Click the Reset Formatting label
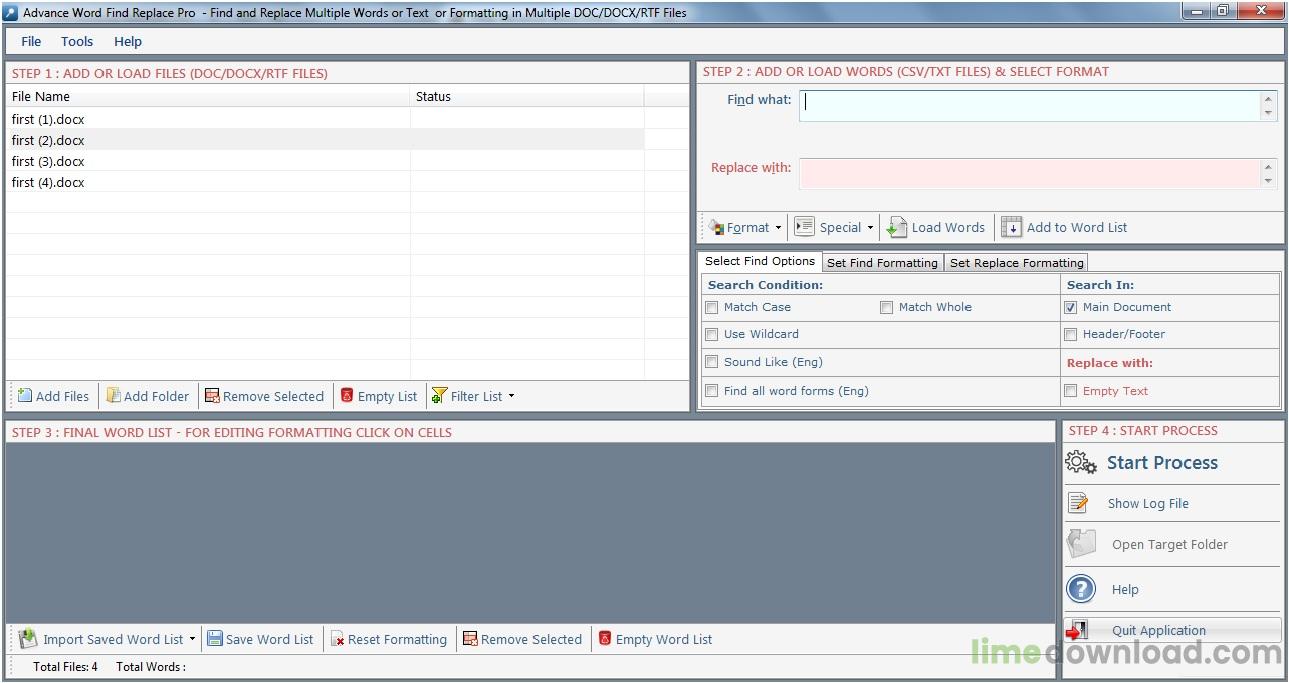Viewport: 1289px width, 683px height. [x=397, y=640]
